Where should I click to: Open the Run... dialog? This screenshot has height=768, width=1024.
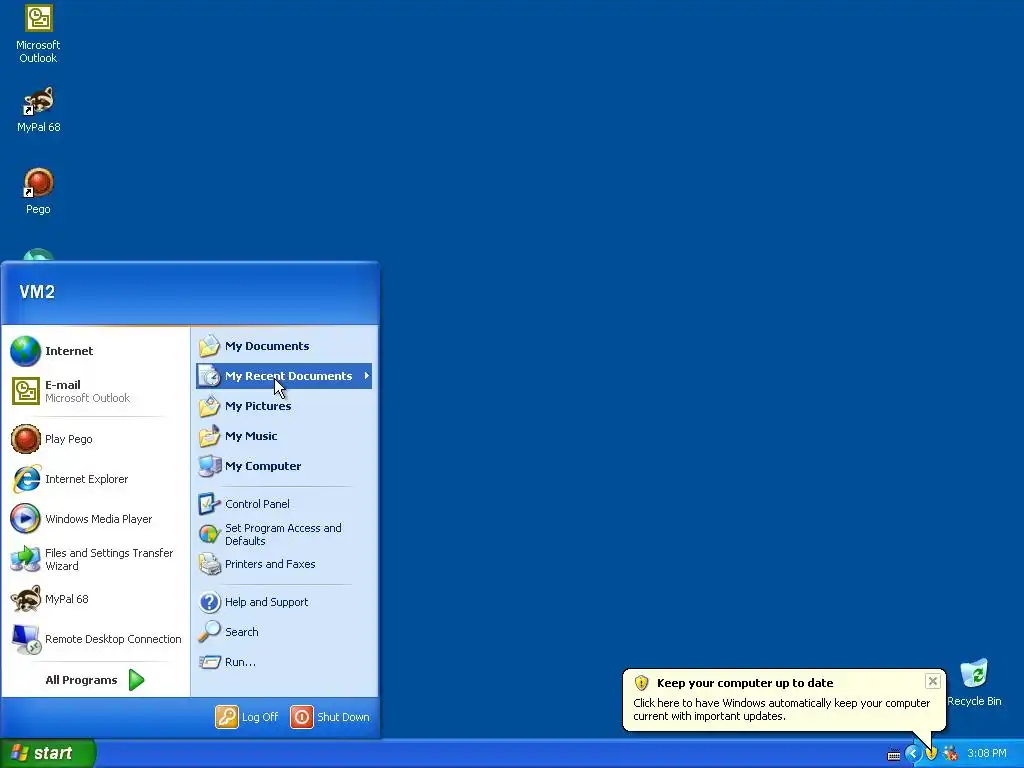(284, 662)
